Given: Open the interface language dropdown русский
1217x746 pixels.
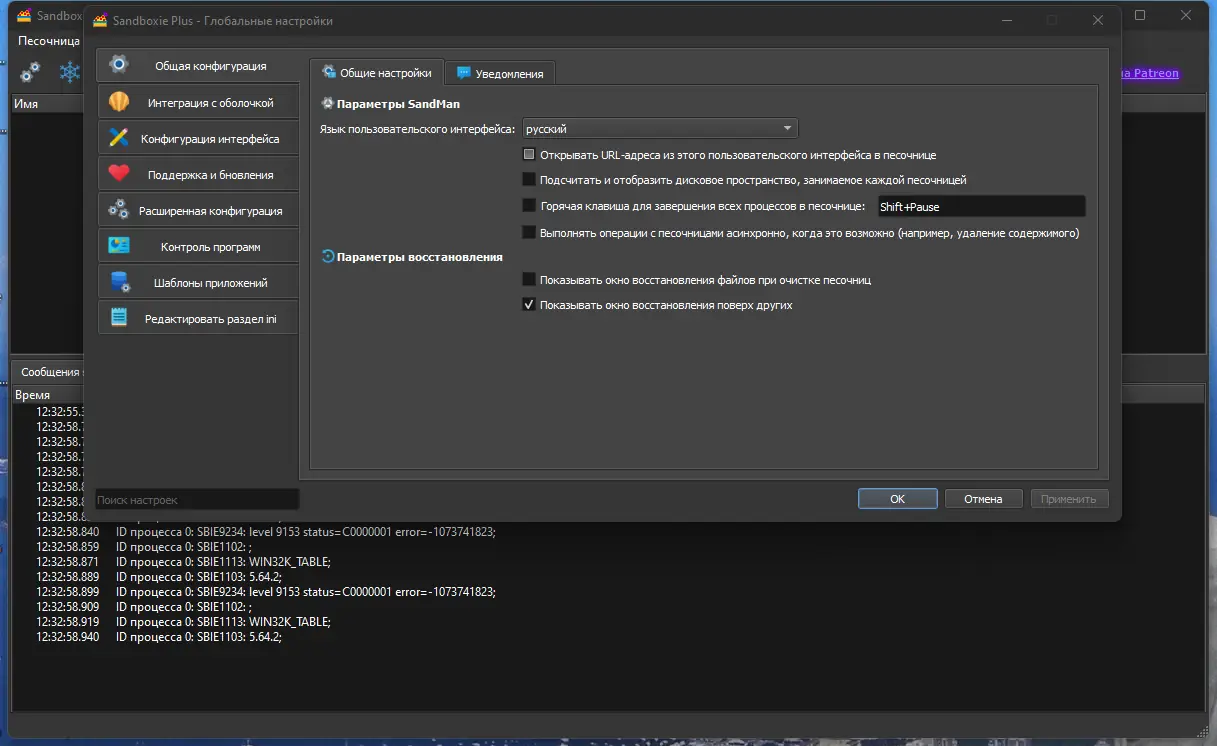Looking at the screenshot, I should click(660, 129).
